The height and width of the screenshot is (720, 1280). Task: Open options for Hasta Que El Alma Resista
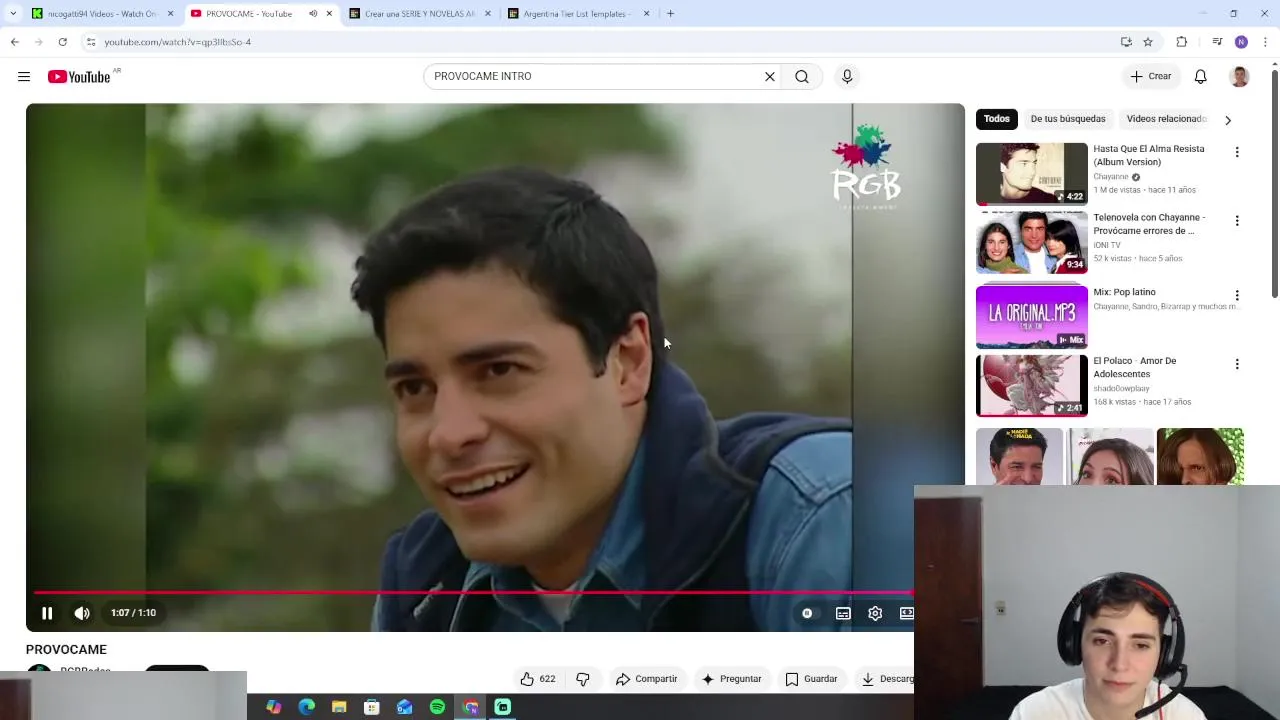click(1237, 152)
